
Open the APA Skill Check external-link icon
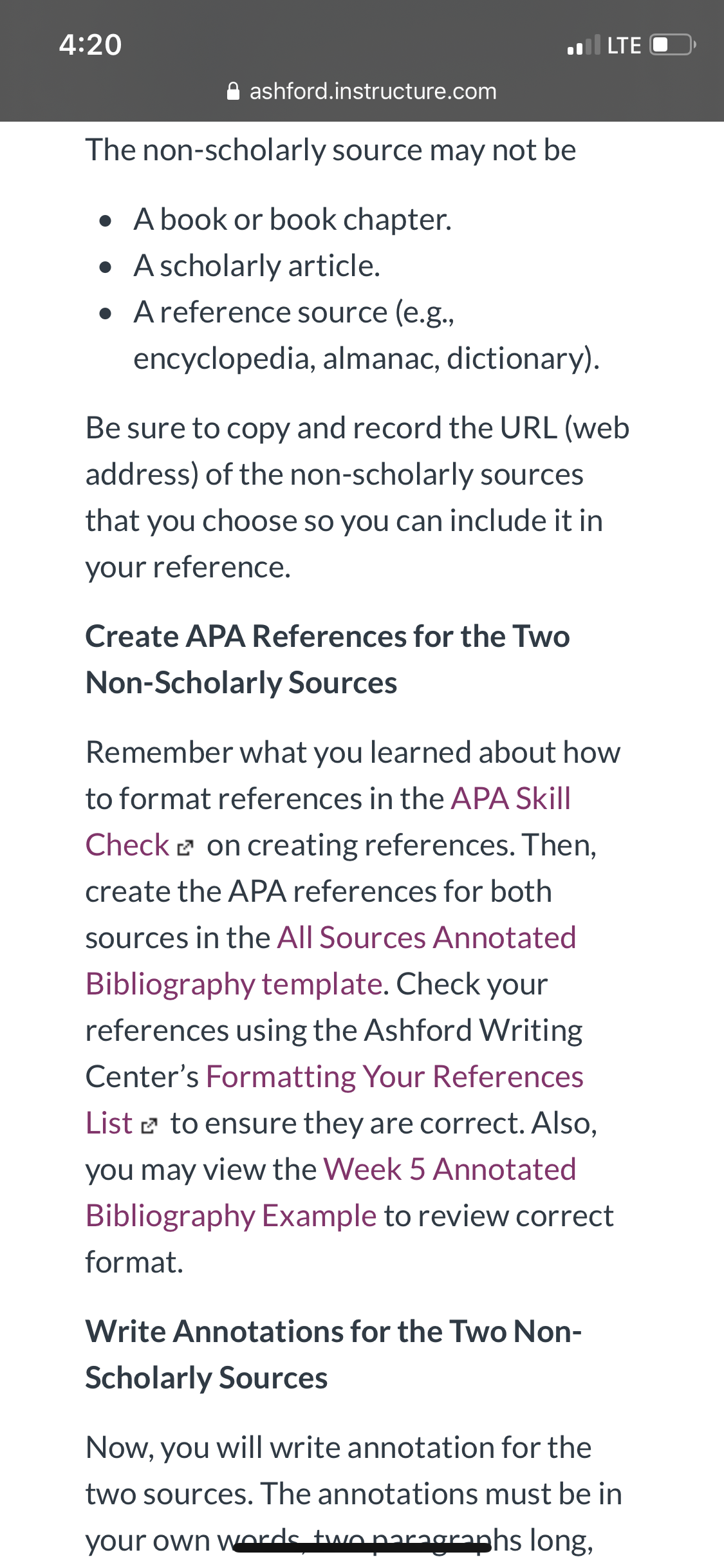point(185,848)
